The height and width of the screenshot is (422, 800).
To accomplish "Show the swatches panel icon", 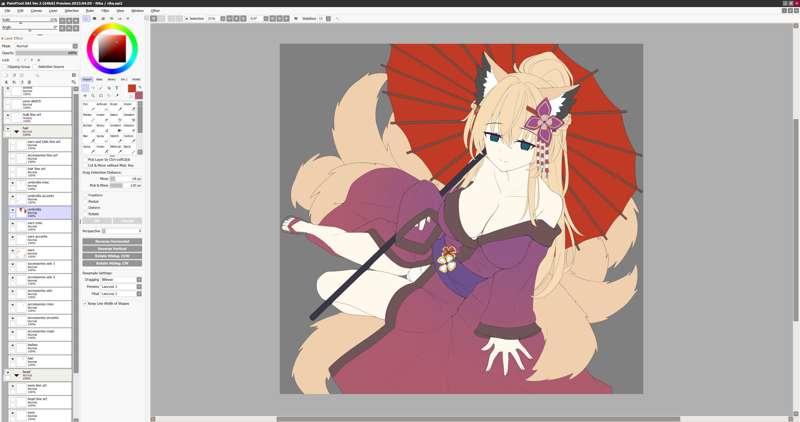I will (x=120, y=18).
